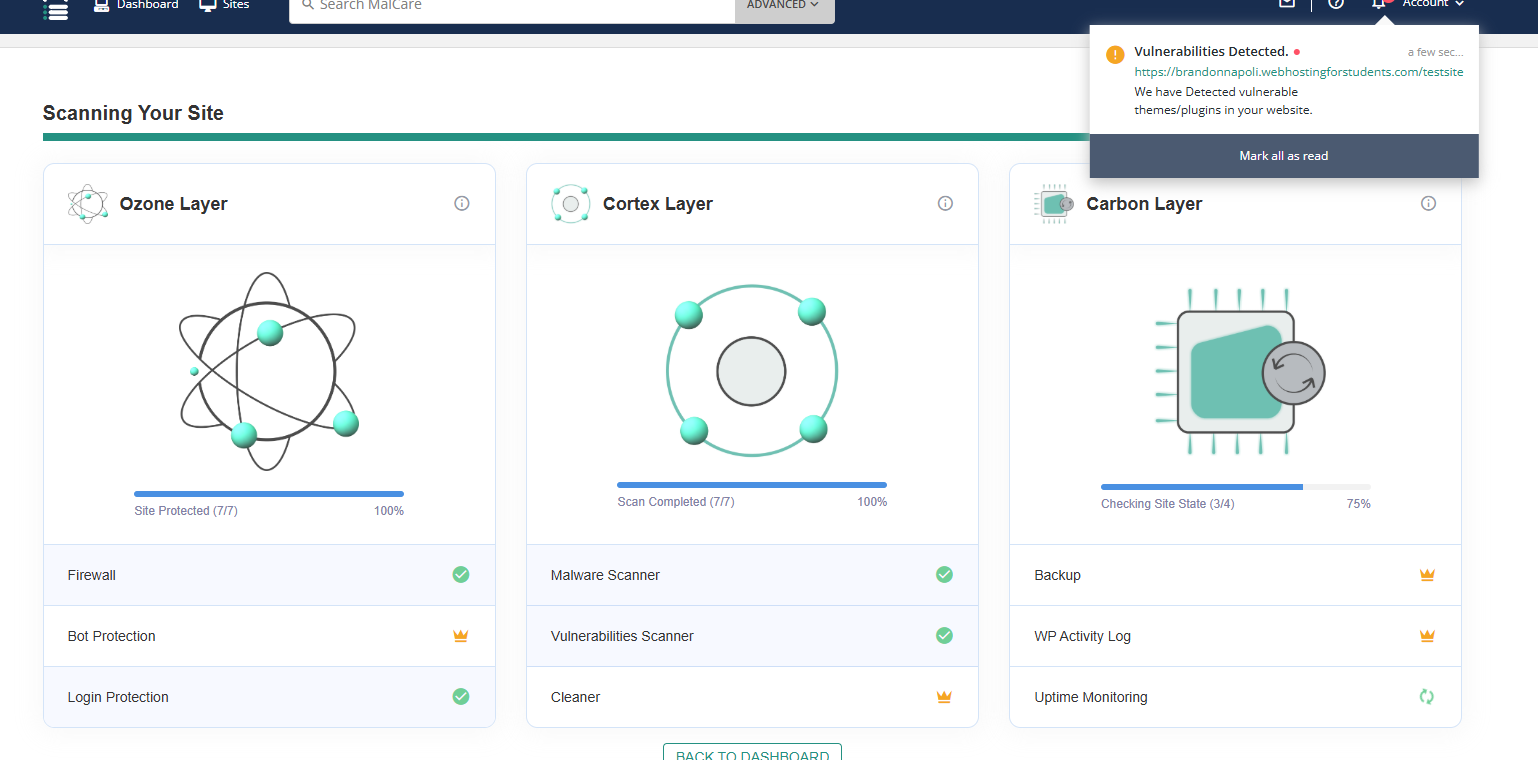Click the Scan Completed (7/7) label
The height and width of the screenshot is (760, 1538).
[676, 502]
